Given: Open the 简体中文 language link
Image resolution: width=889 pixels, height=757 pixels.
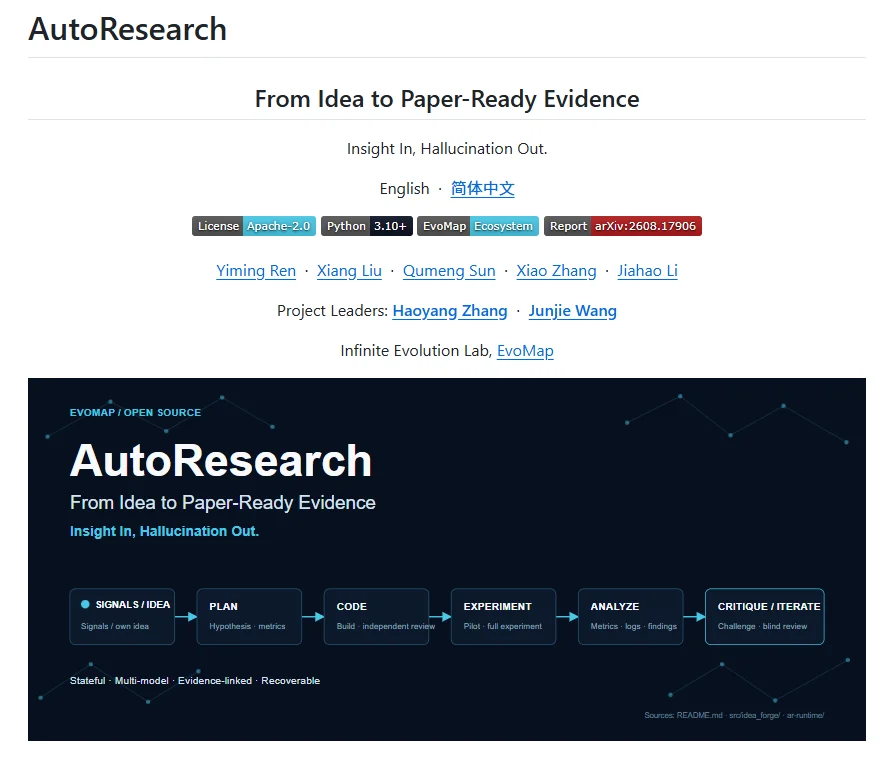Looking at the screenshot, I should click(x=482, y=188).
